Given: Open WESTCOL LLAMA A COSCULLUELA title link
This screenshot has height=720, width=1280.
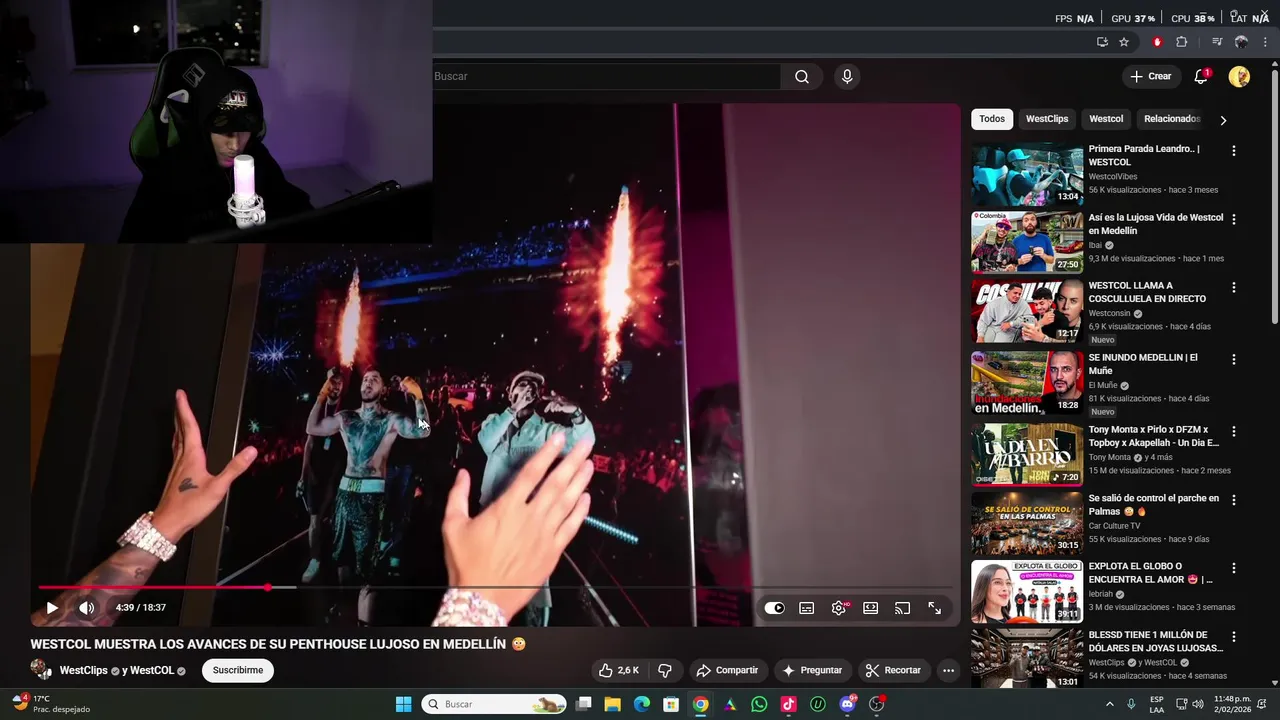Looking at the screenshot, I should (x=1147, y=292).
